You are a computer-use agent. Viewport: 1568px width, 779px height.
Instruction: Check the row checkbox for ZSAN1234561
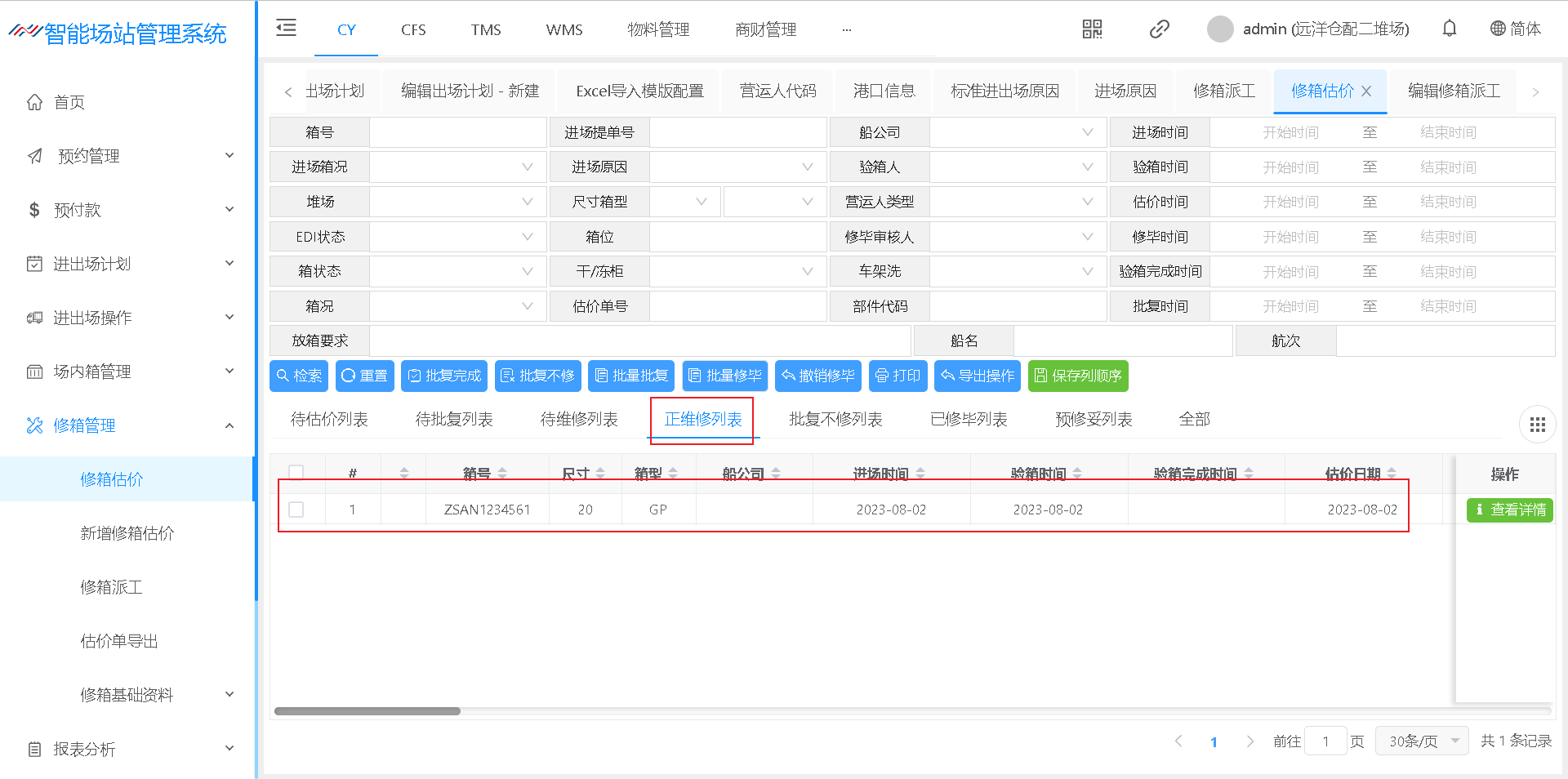coord(296,510)
